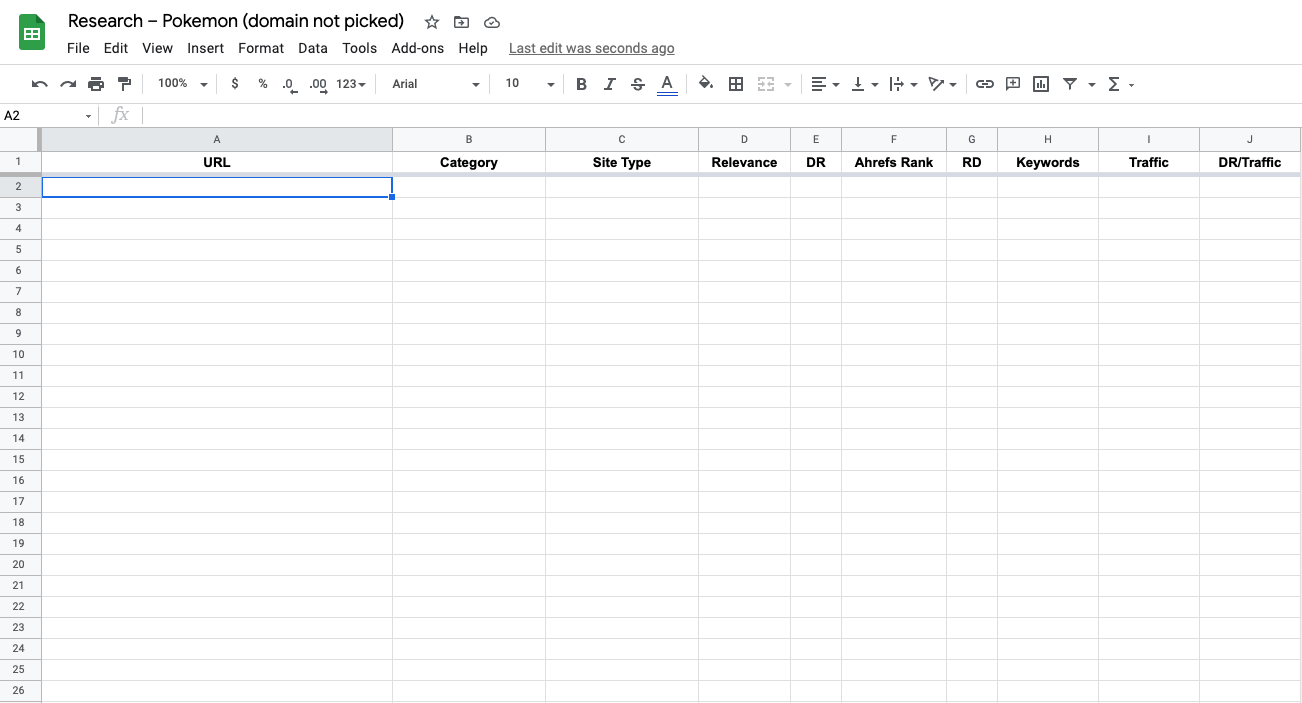
Task: Toggle bold formatting
Action: (x=581, y=84)
